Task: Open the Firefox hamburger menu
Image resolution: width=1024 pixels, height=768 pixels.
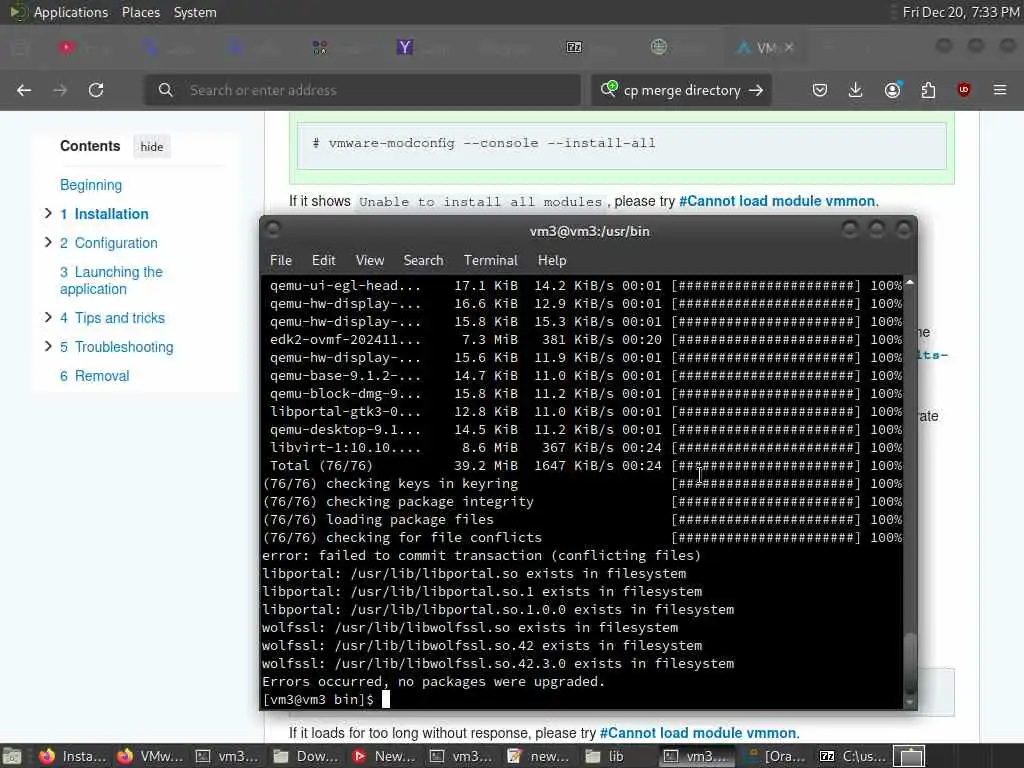Action: [x=1000, y=90]
